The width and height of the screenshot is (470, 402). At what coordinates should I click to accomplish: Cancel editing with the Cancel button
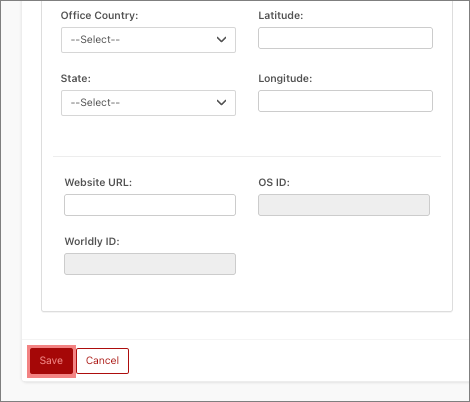pyautogui.click(x=103, y=361)
